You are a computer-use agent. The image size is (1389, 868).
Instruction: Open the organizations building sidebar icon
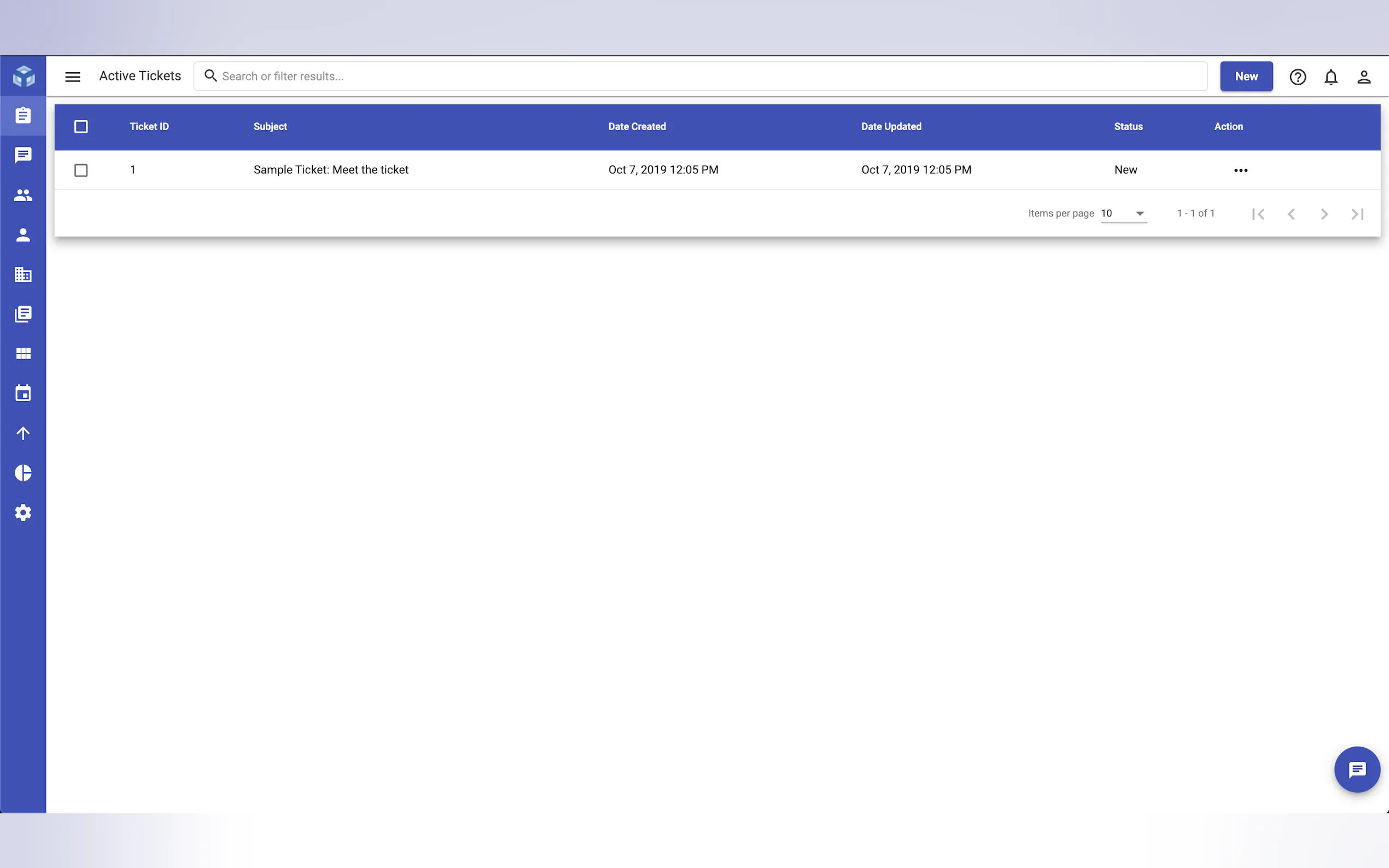(x=23, y=274)
